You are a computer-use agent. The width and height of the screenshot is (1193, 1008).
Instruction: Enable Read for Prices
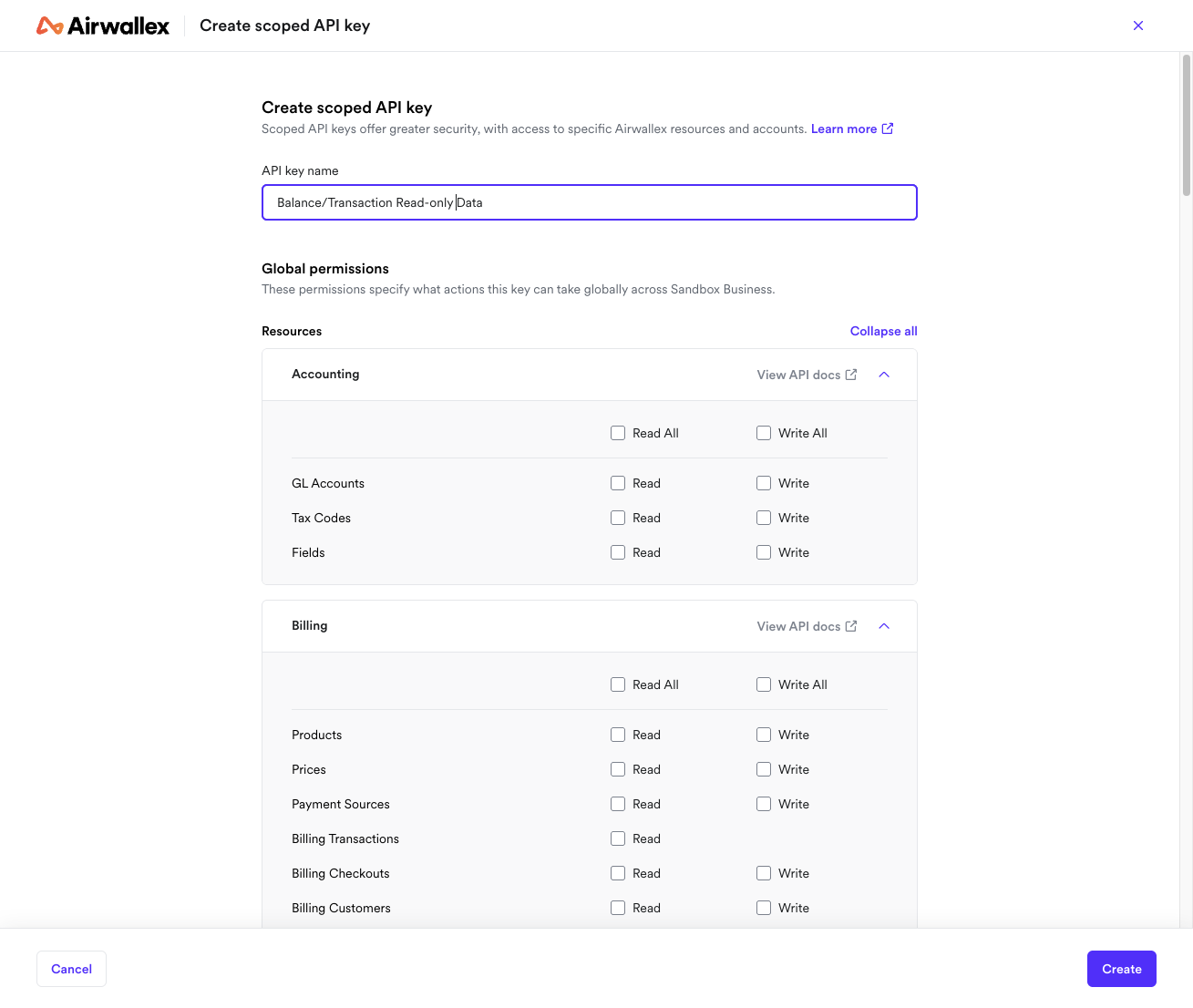tap(618, 769)
